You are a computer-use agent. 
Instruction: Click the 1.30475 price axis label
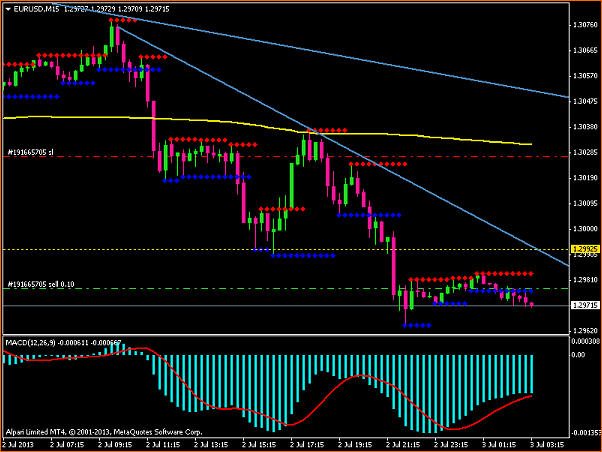585,101
